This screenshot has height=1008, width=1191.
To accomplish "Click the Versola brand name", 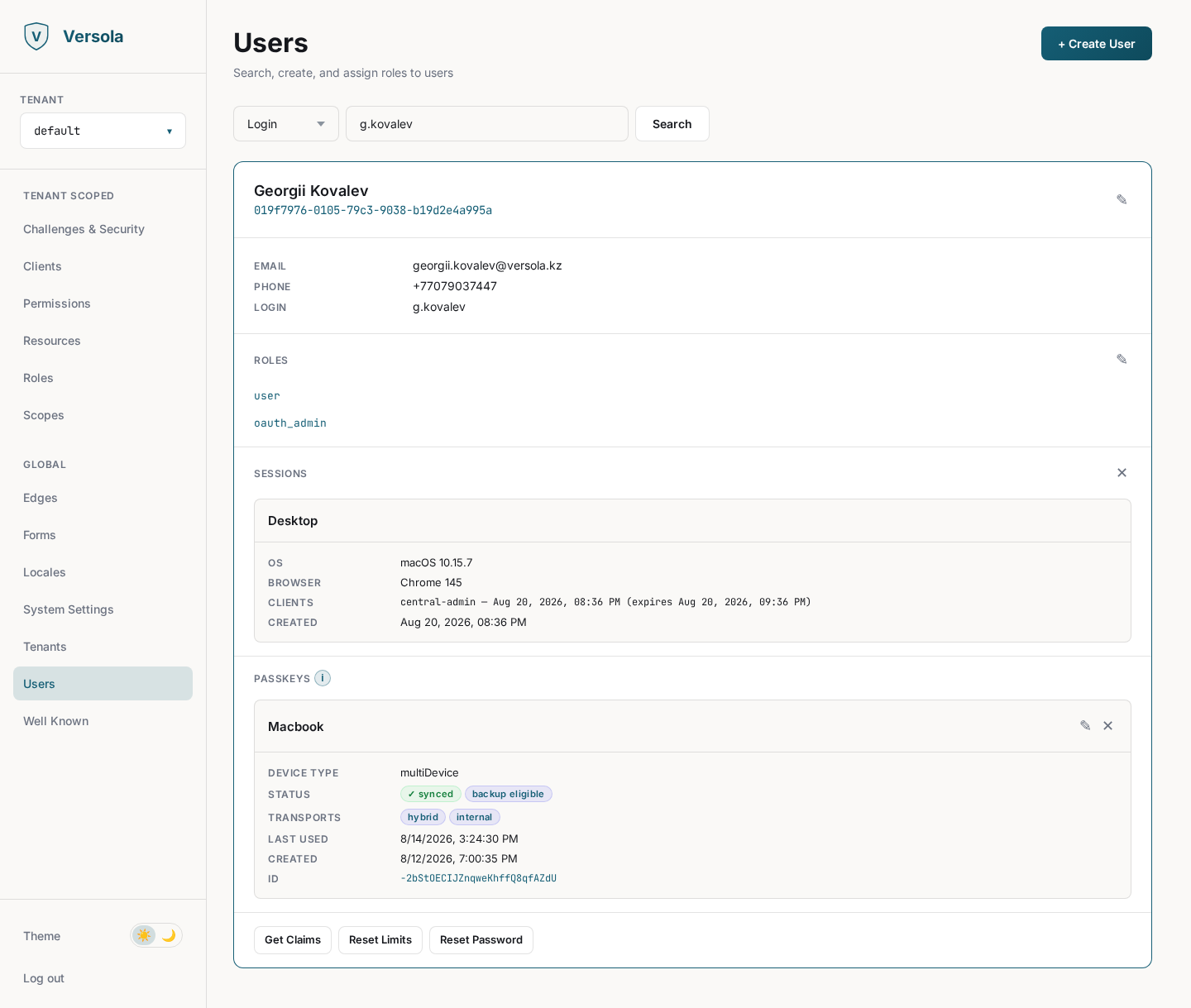I will [93, 36].
